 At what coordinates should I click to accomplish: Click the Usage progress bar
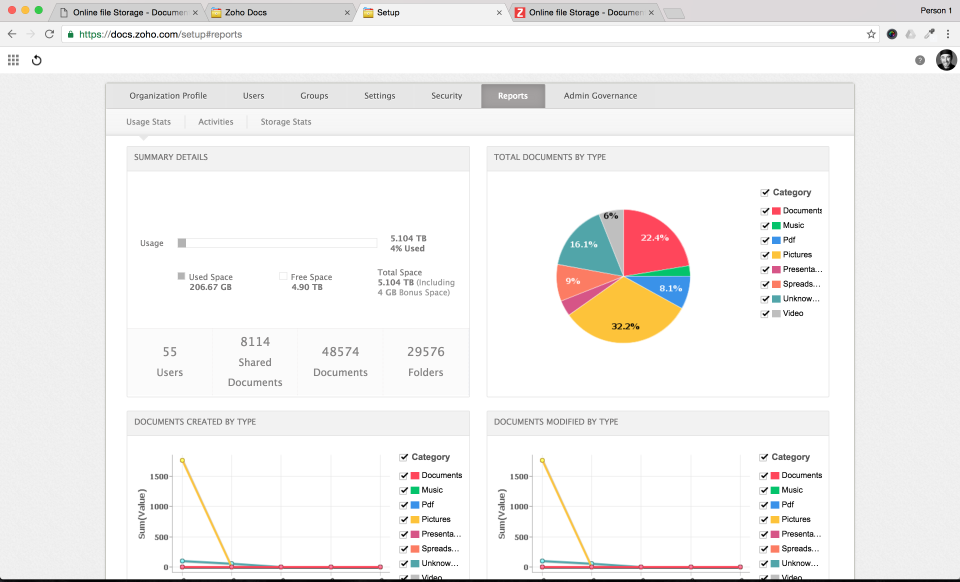pos(277,242)
